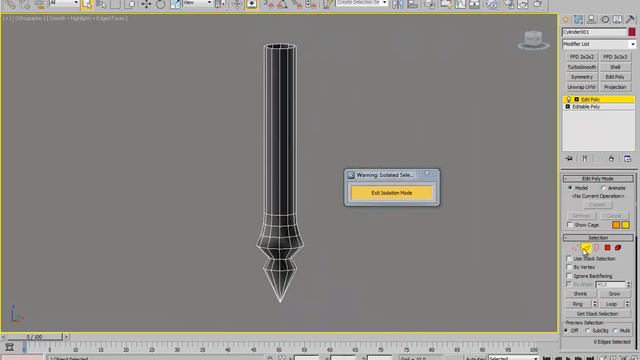Expand Edit Poly stack entry
The height and width of the screenshot is (360, 640).
pyautogui.click(x=576, y=100)
